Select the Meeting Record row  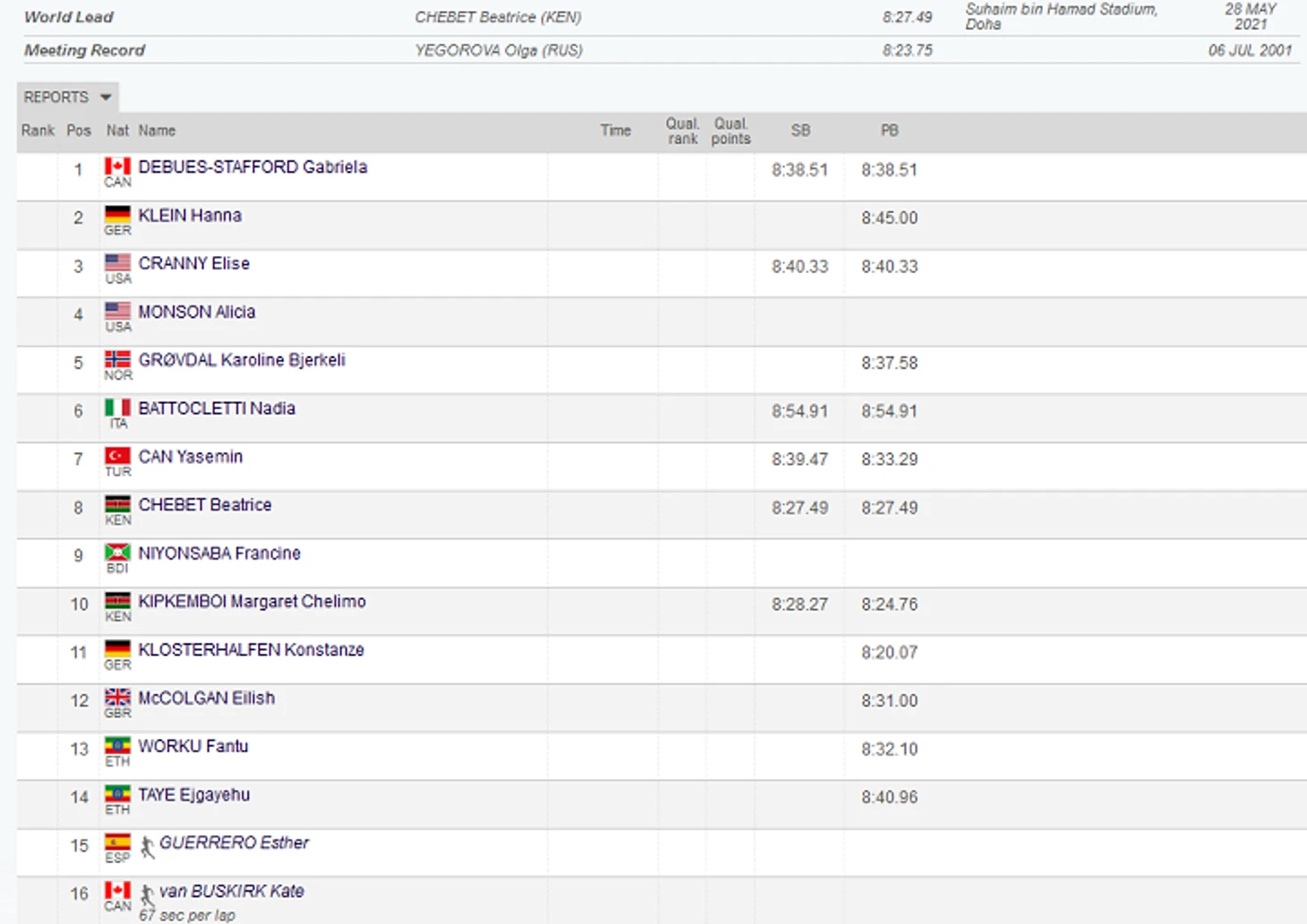coord(84,50)
